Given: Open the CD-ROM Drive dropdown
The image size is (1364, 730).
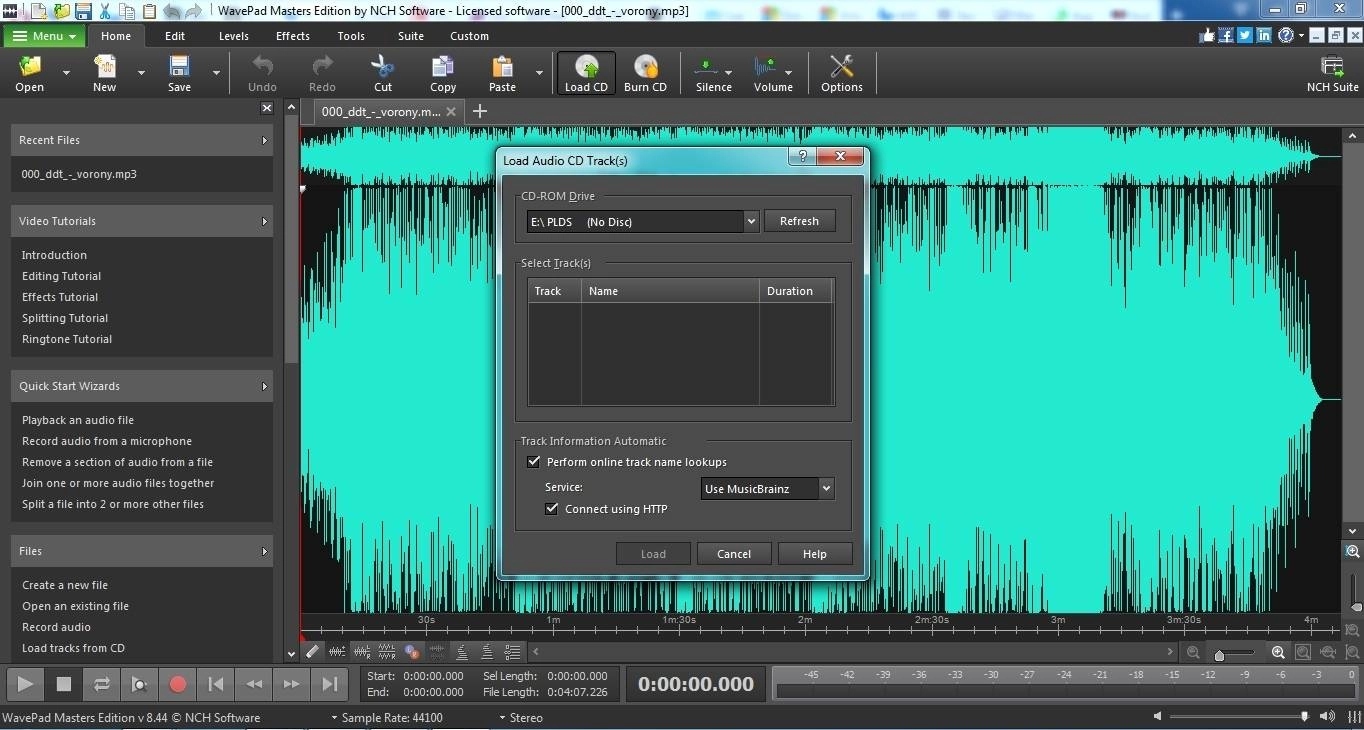Looking at the screenshot, I should pyautogui.click(x=751, y=221).
